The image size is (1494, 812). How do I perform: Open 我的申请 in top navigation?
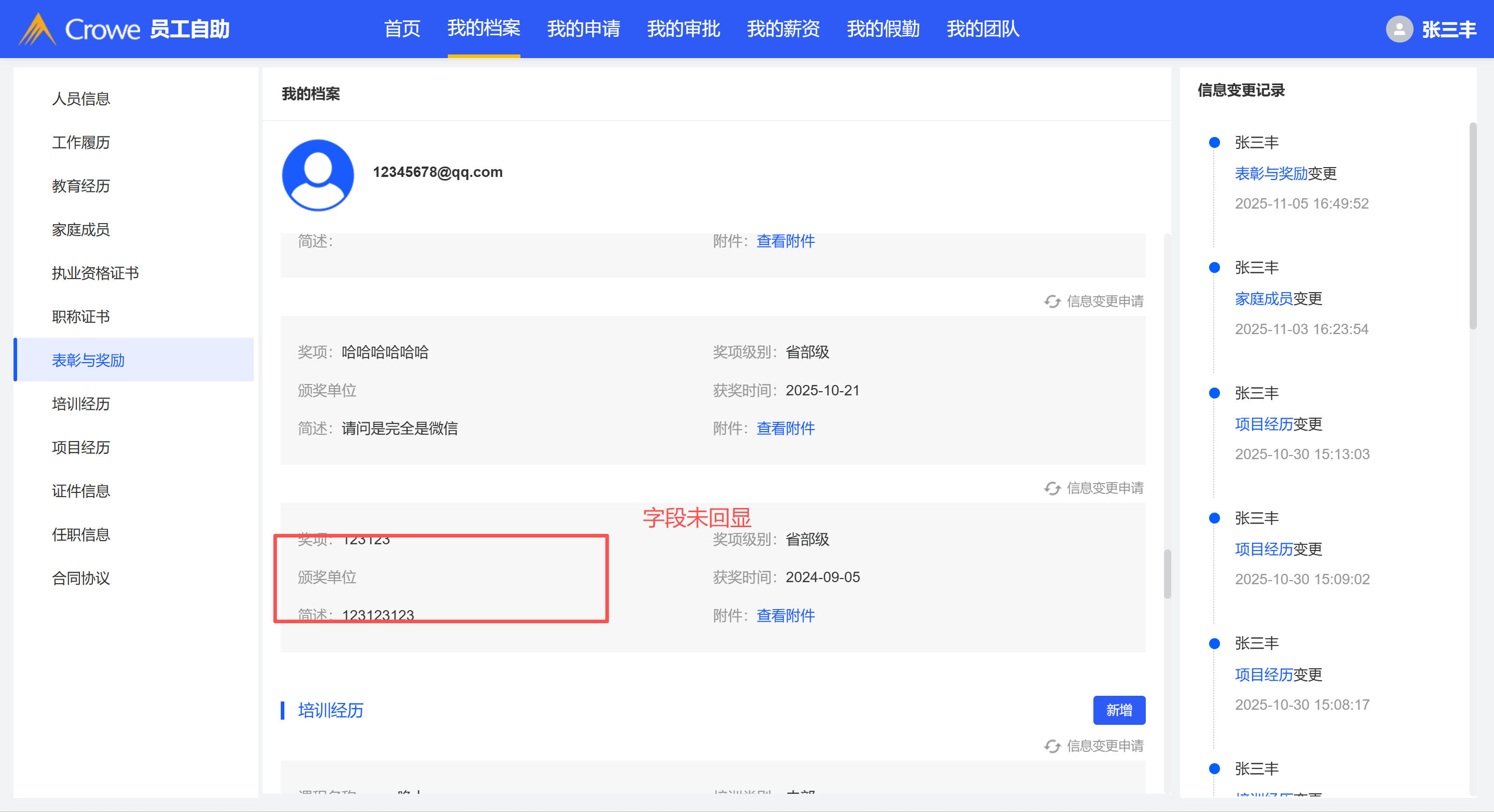coord(583,29)
